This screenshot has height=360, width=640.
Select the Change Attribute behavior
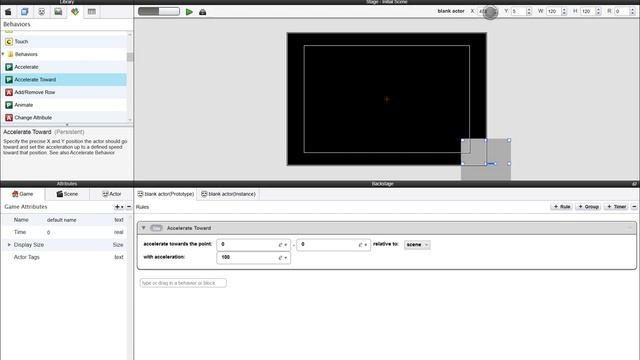(64, 118)
